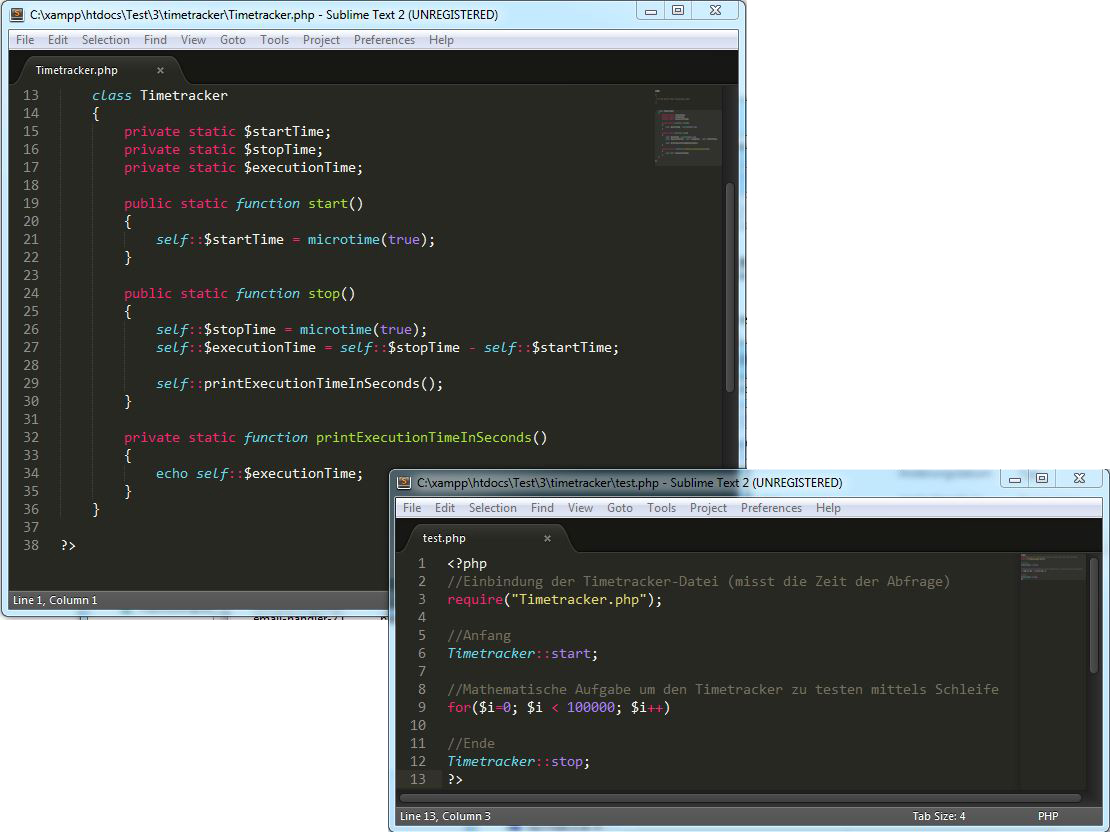
Task: Click horizontal scrollbar in test.php window
Action: point(741,798)
